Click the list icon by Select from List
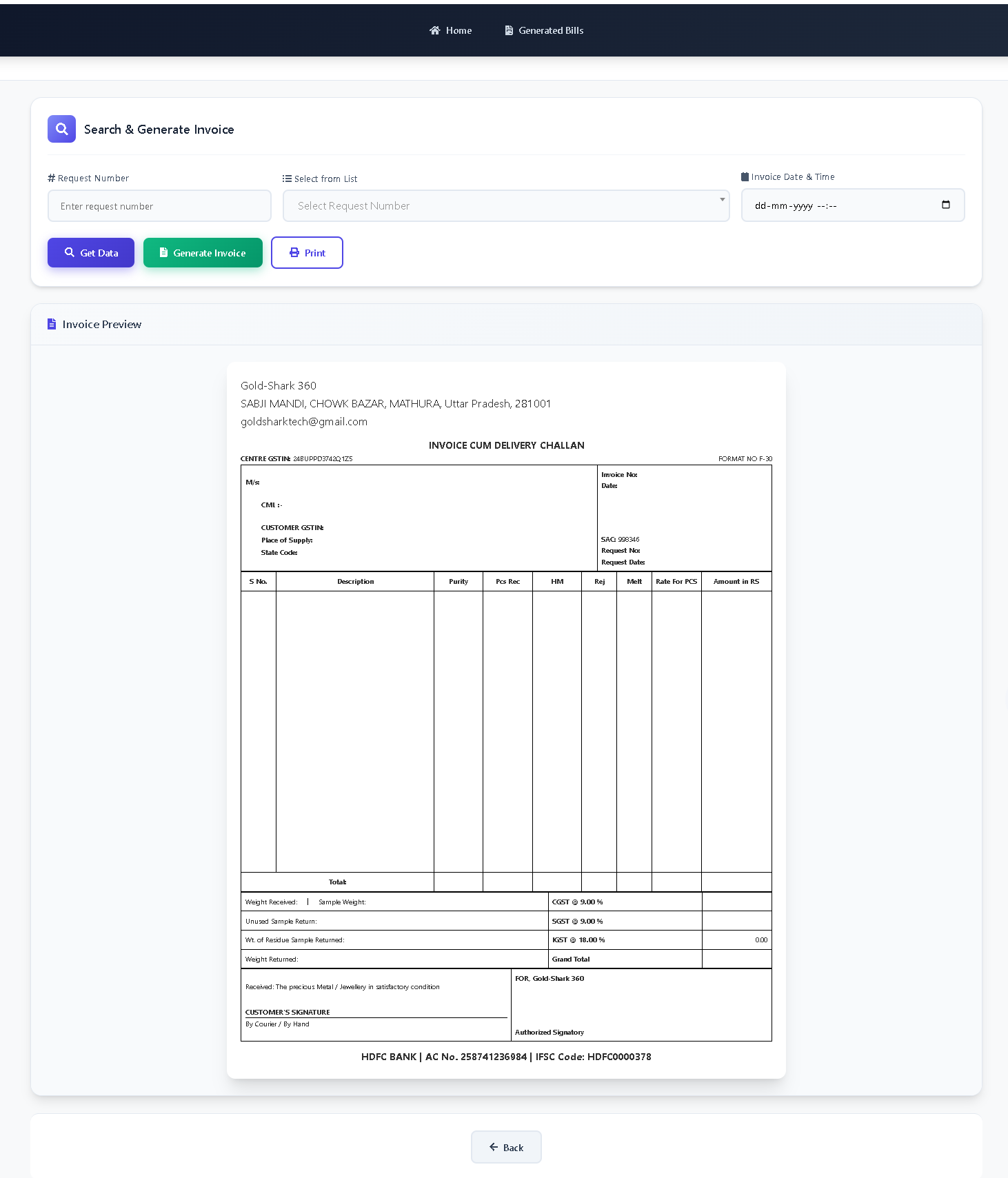Viewport: 1008px width, 1178px height. tap(287, 179)
